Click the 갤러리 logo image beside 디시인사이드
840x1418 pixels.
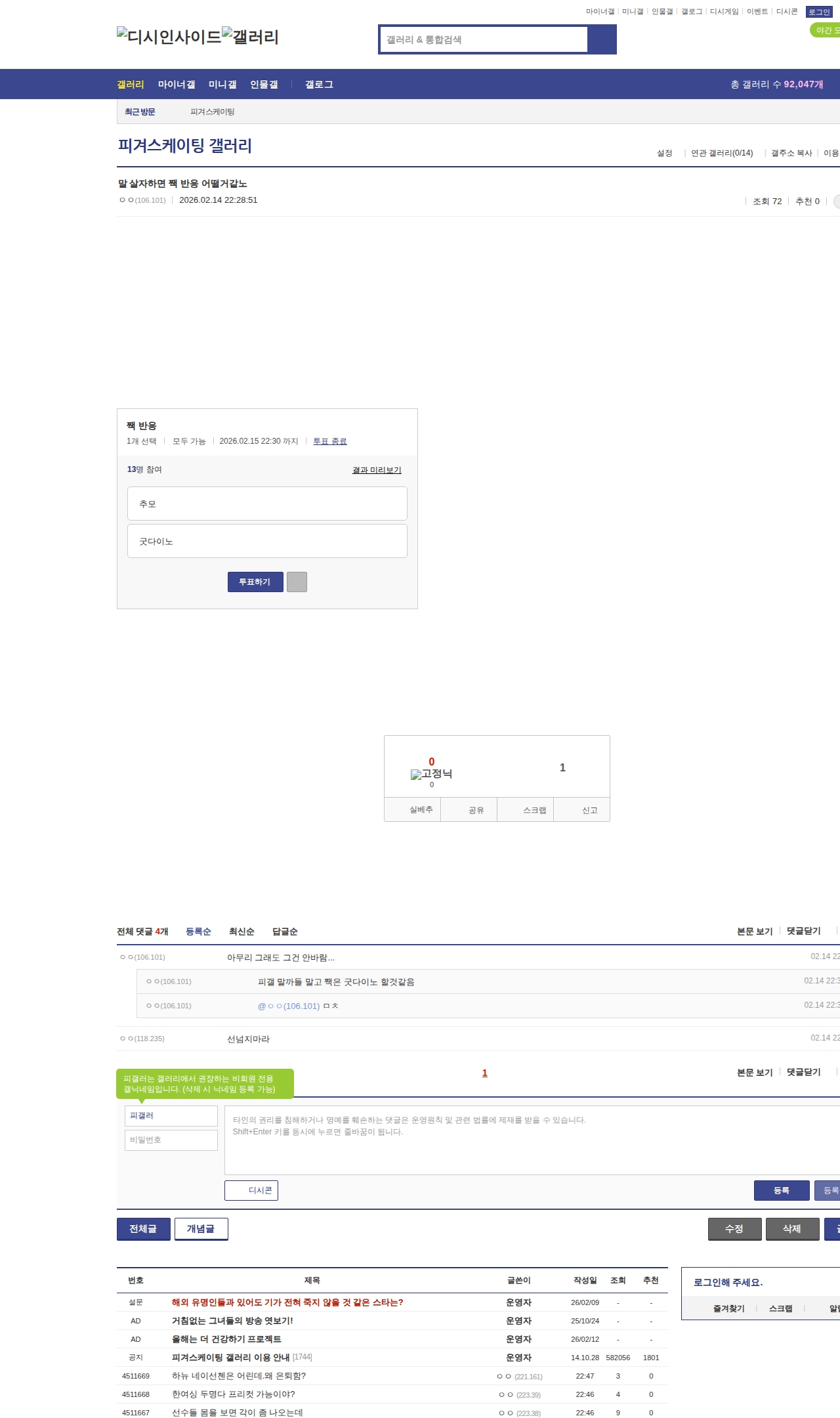pyautogui.click(x=251, y=37)
